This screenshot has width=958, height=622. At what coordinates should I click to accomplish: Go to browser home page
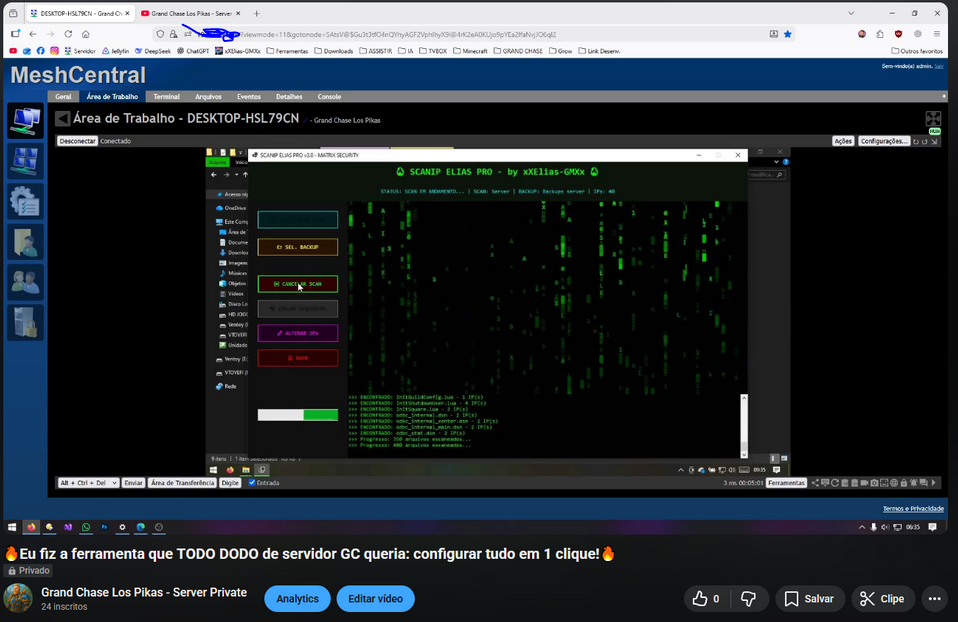point(86,34)
